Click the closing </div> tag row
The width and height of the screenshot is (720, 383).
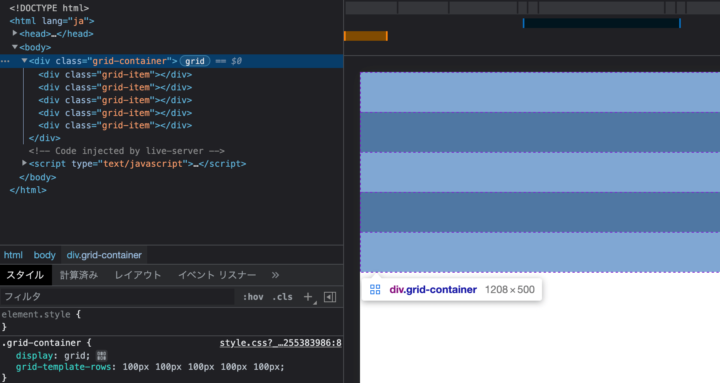tap(45, 138)
